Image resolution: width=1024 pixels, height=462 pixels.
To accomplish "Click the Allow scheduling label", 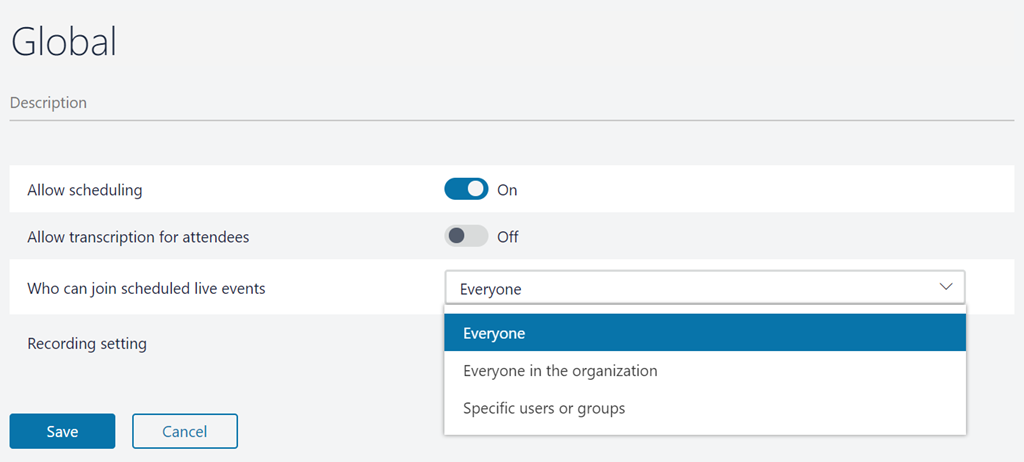I will 85,190.
